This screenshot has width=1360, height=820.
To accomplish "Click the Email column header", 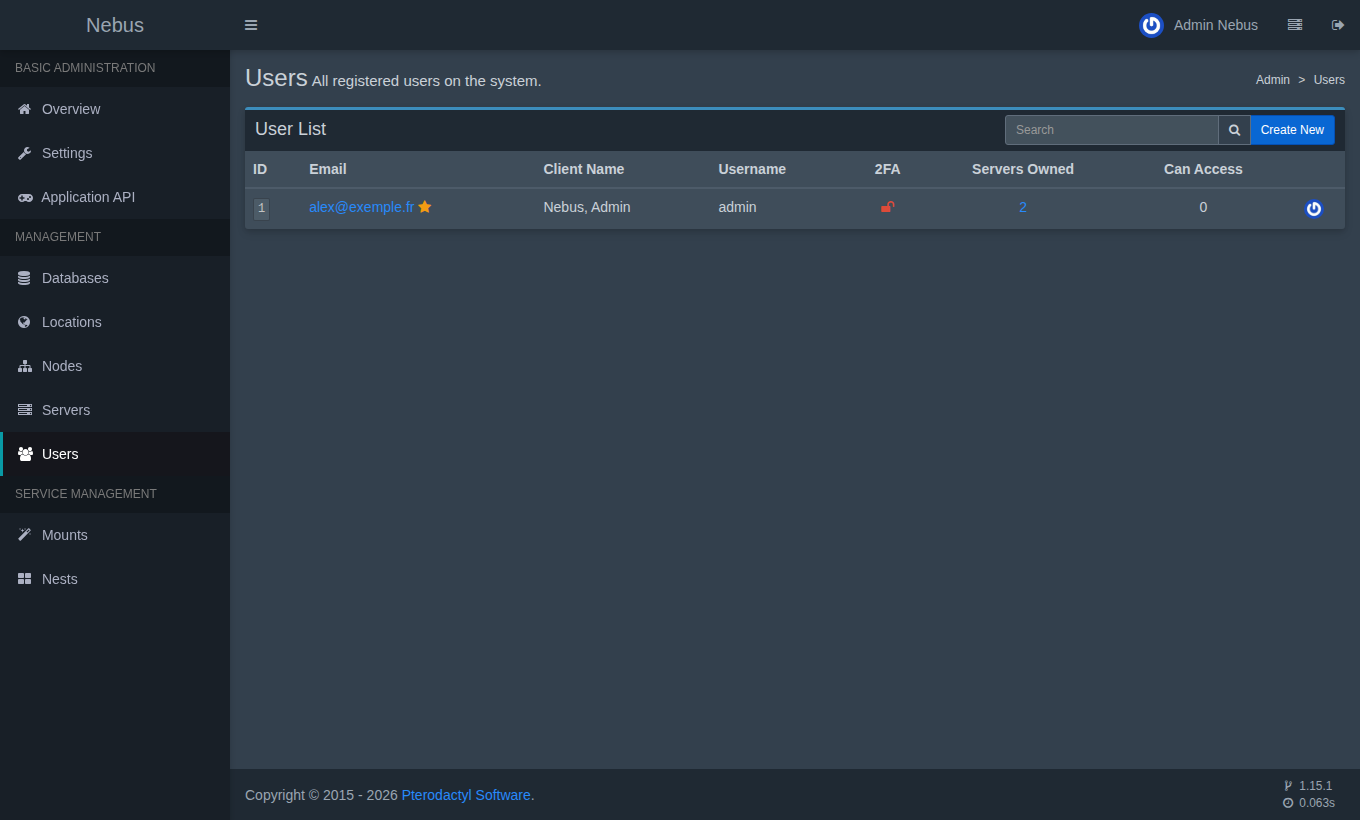I will click(328, 169).
